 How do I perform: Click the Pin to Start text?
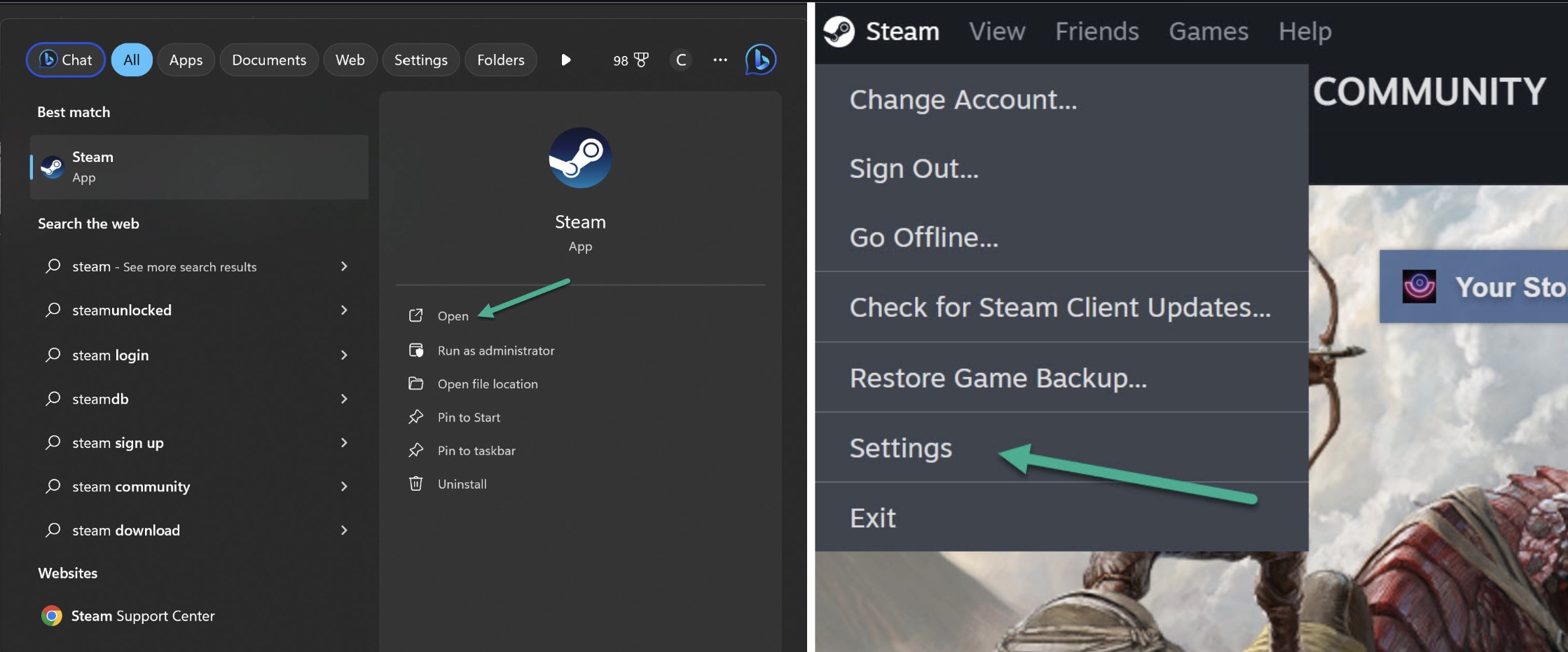coord(469,417)
